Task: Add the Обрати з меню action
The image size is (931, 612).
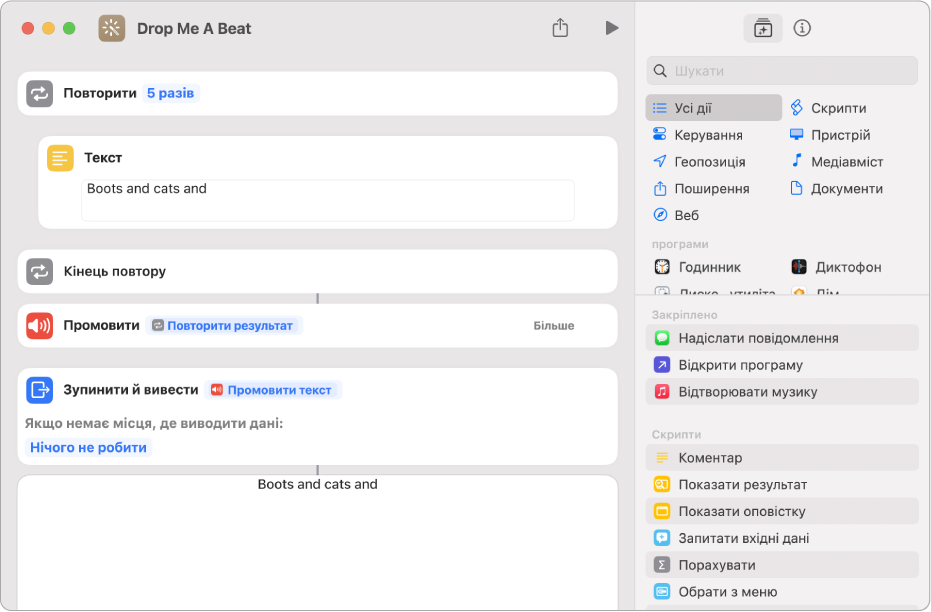Action: tap(782, 591)
